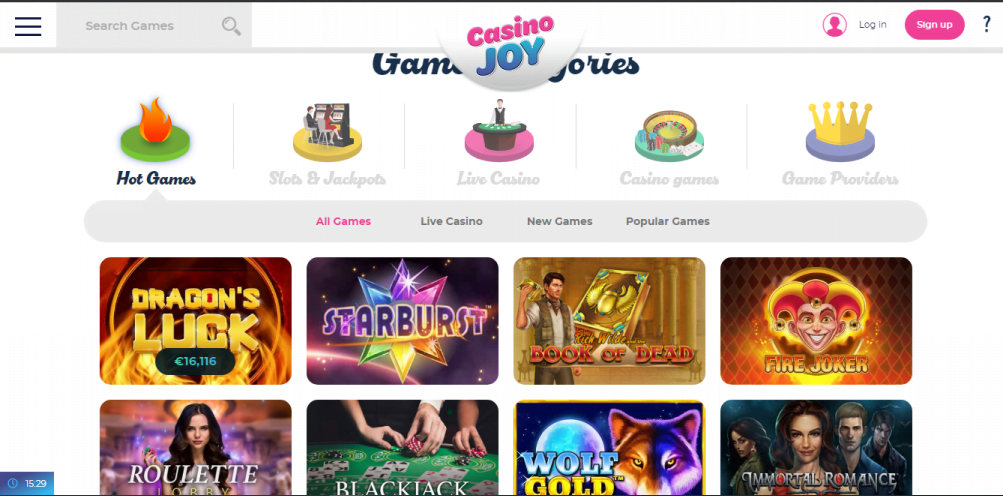Open help via the question mark icon
1003x496 pixels.
pyautogui.click(x=986, y=24)
